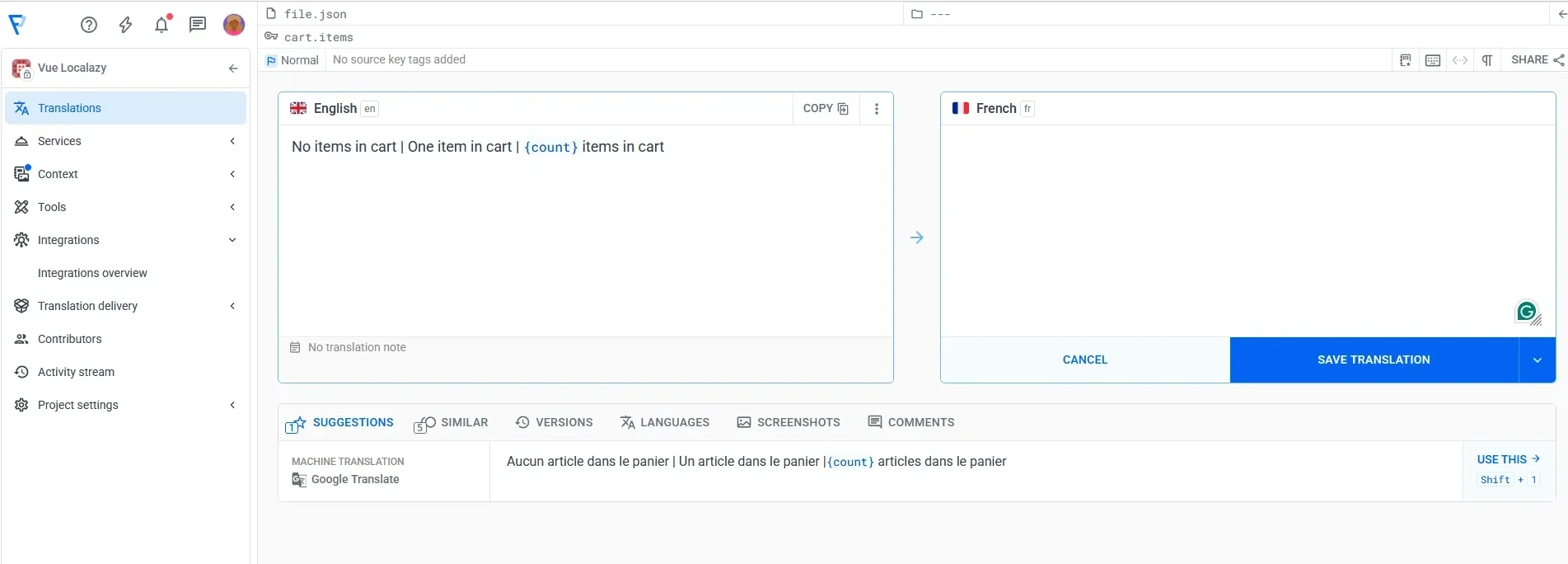Collapse the Integrations chevron
Viewport: 1568px width, 564px height.
coord(232,240)
